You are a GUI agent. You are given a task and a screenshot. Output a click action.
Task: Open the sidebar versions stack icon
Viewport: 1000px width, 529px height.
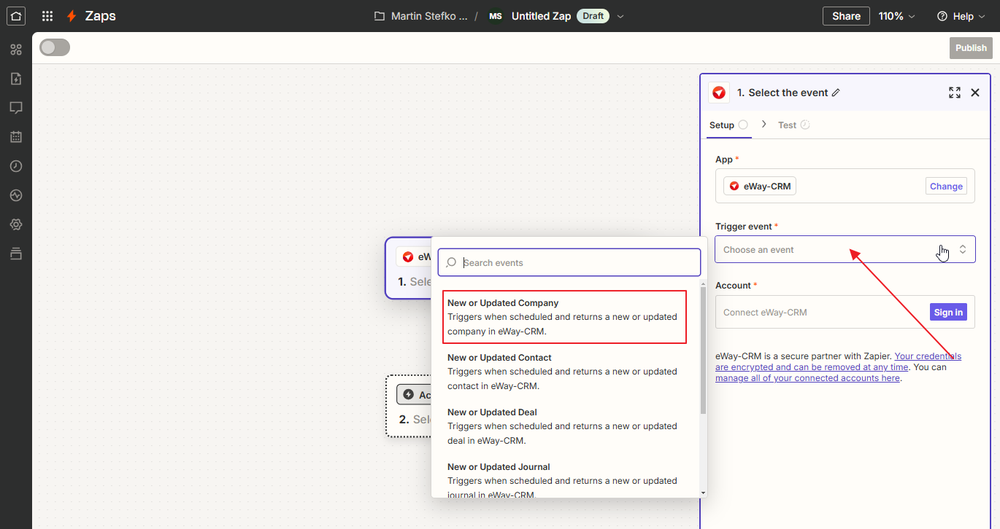coord(16,254)
